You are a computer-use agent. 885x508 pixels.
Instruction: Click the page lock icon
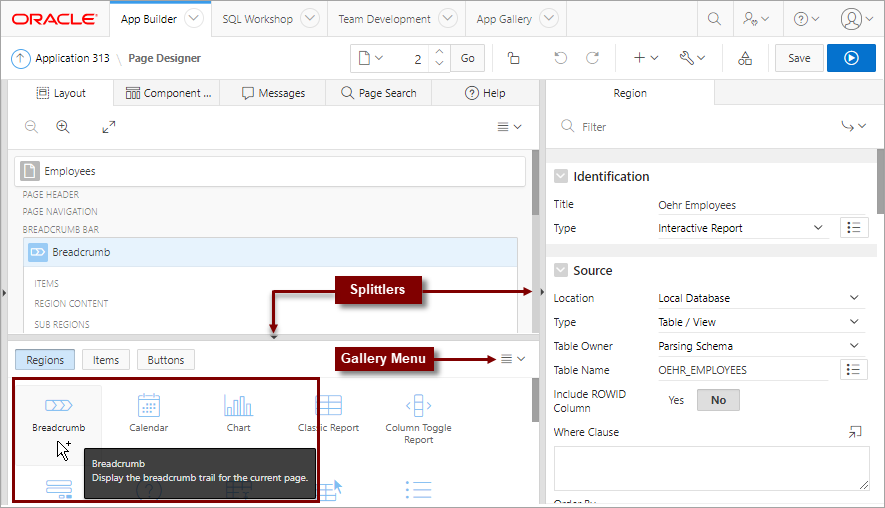click(x=513, y=58)
